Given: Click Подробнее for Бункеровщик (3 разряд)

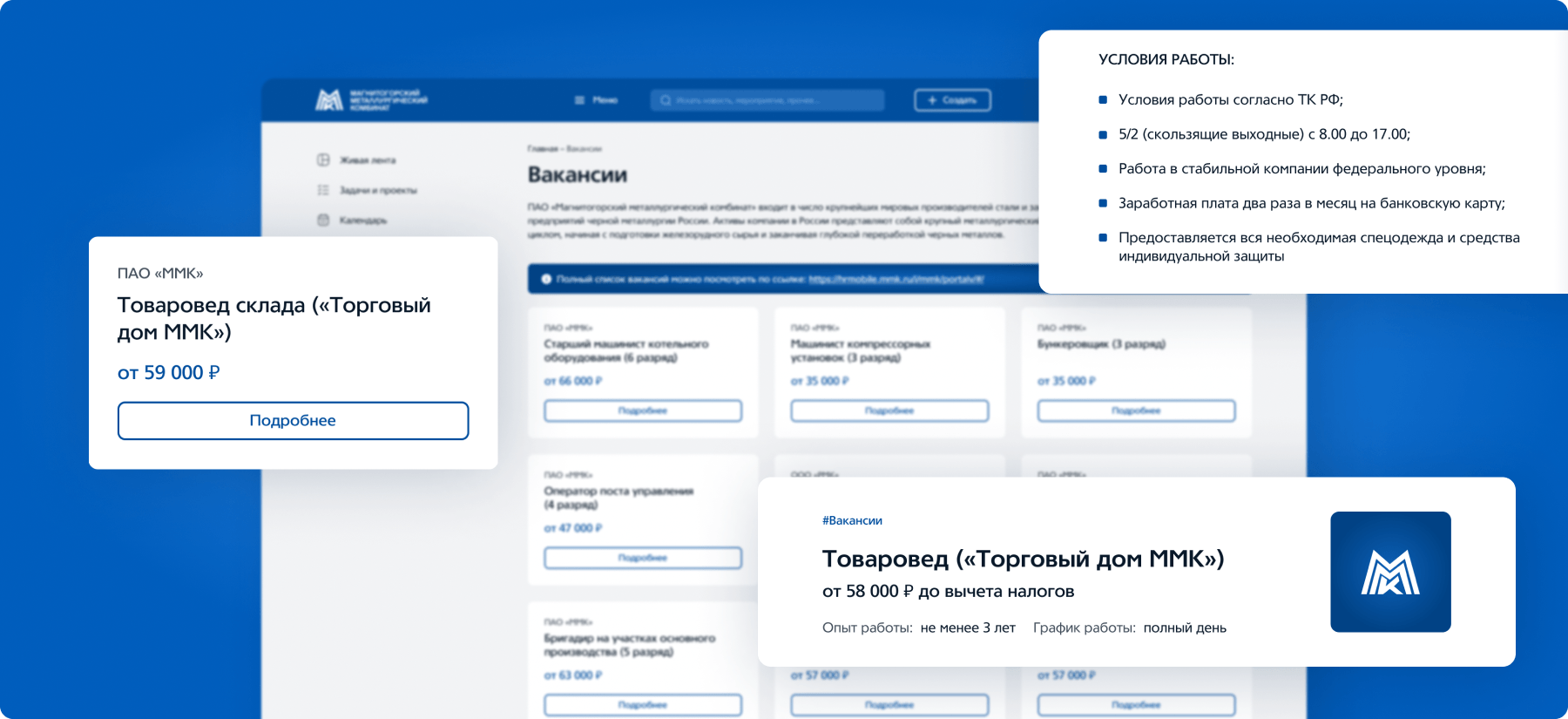Looking at the screenshot, I should point(1136,410).
